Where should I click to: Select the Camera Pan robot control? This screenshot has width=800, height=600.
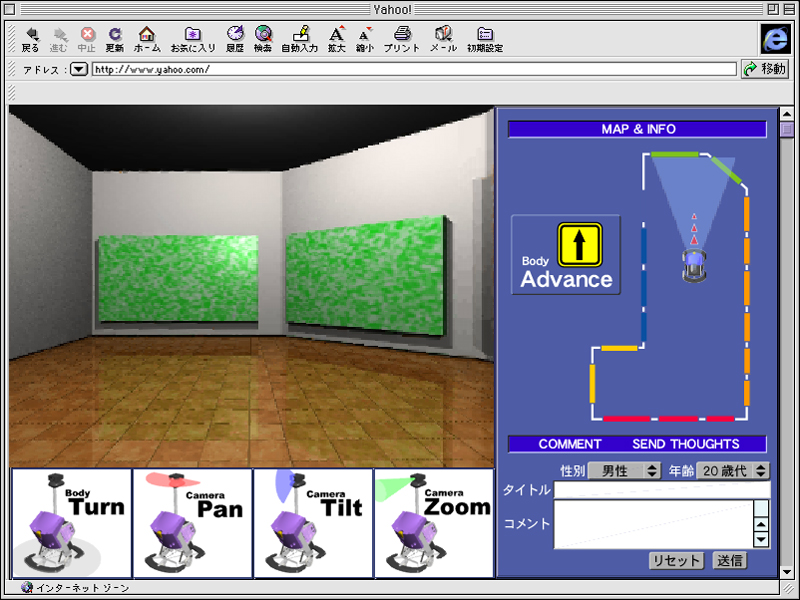[192, 523]
